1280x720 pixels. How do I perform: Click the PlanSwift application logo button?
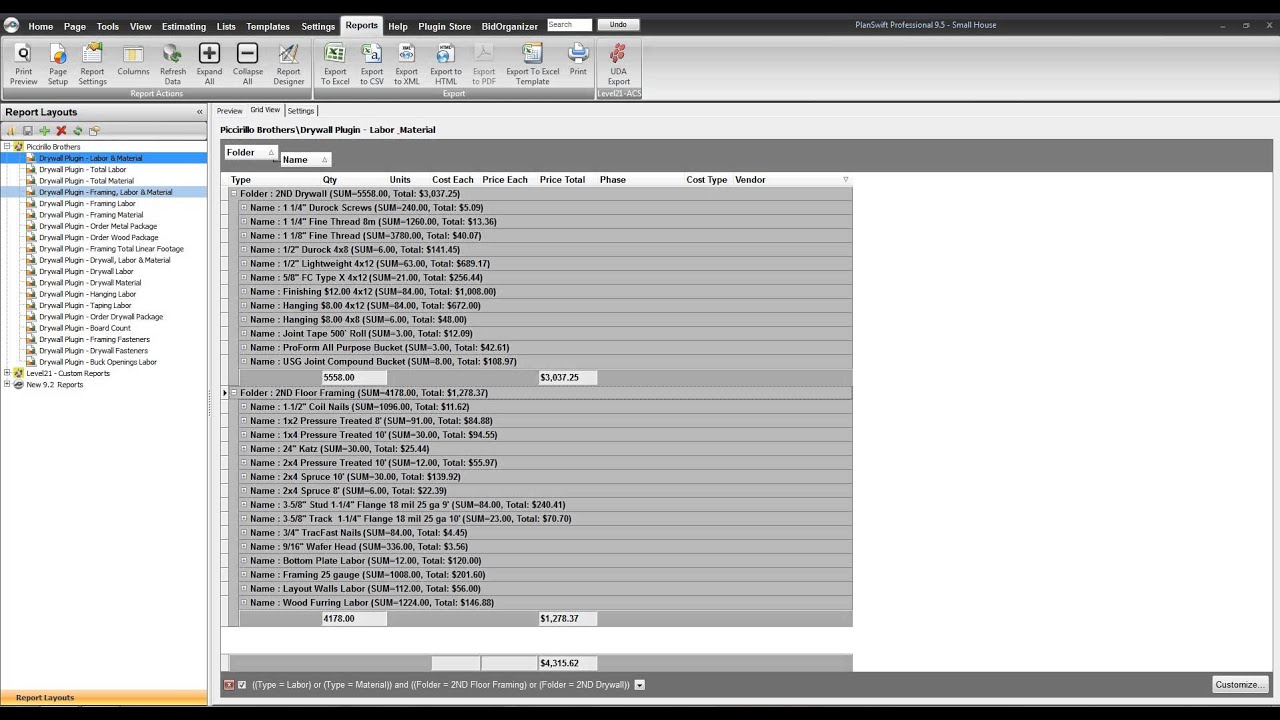click(11, 25)
